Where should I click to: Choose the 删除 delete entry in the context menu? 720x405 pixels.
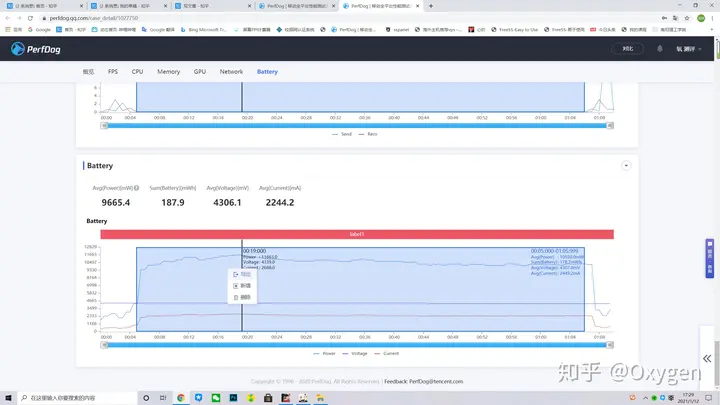click(242, 297)
